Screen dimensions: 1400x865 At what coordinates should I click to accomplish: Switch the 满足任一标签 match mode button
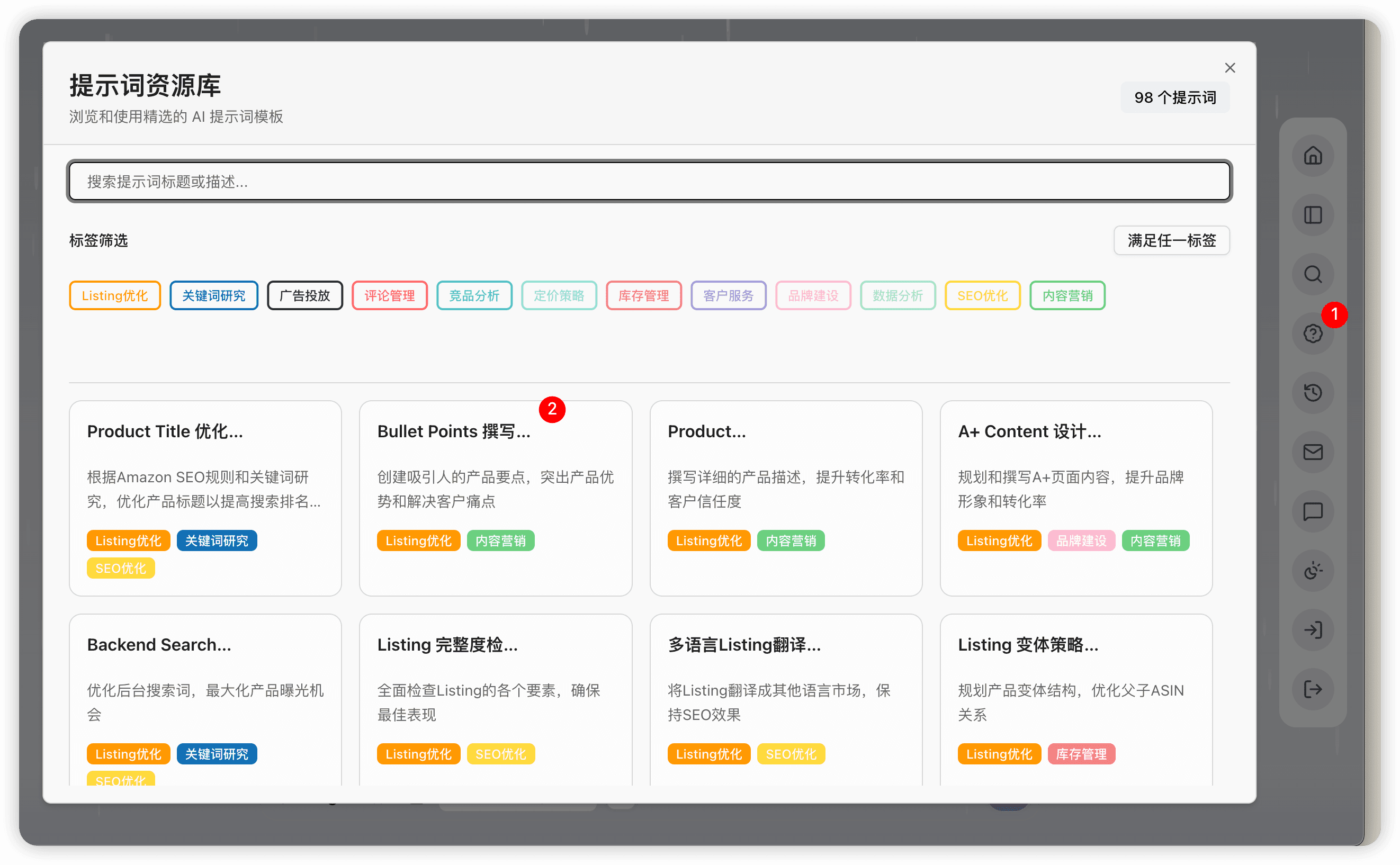pos(1171,241)
